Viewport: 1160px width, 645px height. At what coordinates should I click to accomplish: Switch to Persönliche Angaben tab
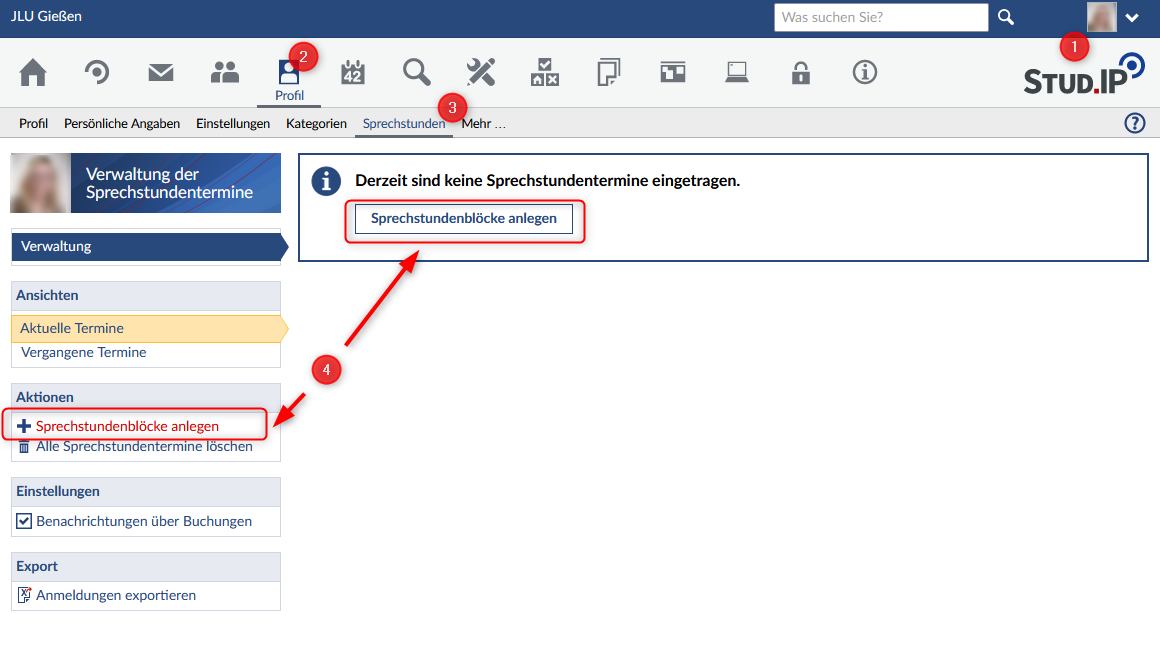122,124
